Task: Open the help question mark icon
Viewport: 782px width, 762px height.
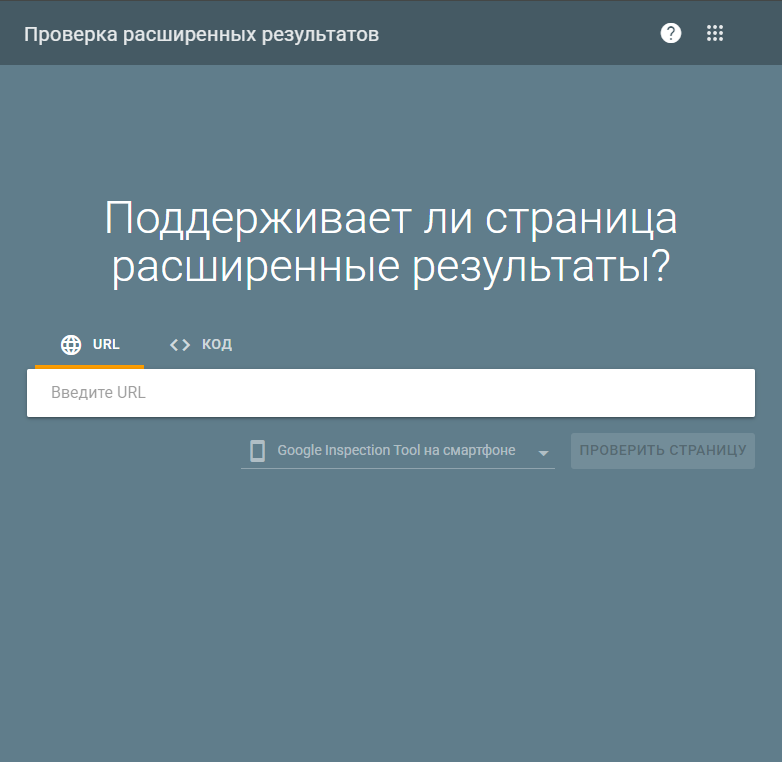Action: pos(671,33)
